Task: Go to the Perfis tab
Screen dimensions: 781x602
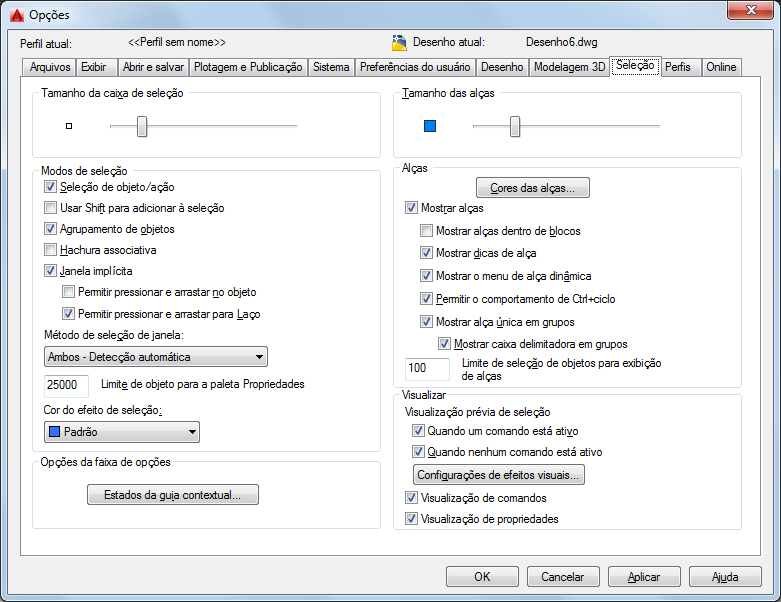Action: (x=678, y=67)
